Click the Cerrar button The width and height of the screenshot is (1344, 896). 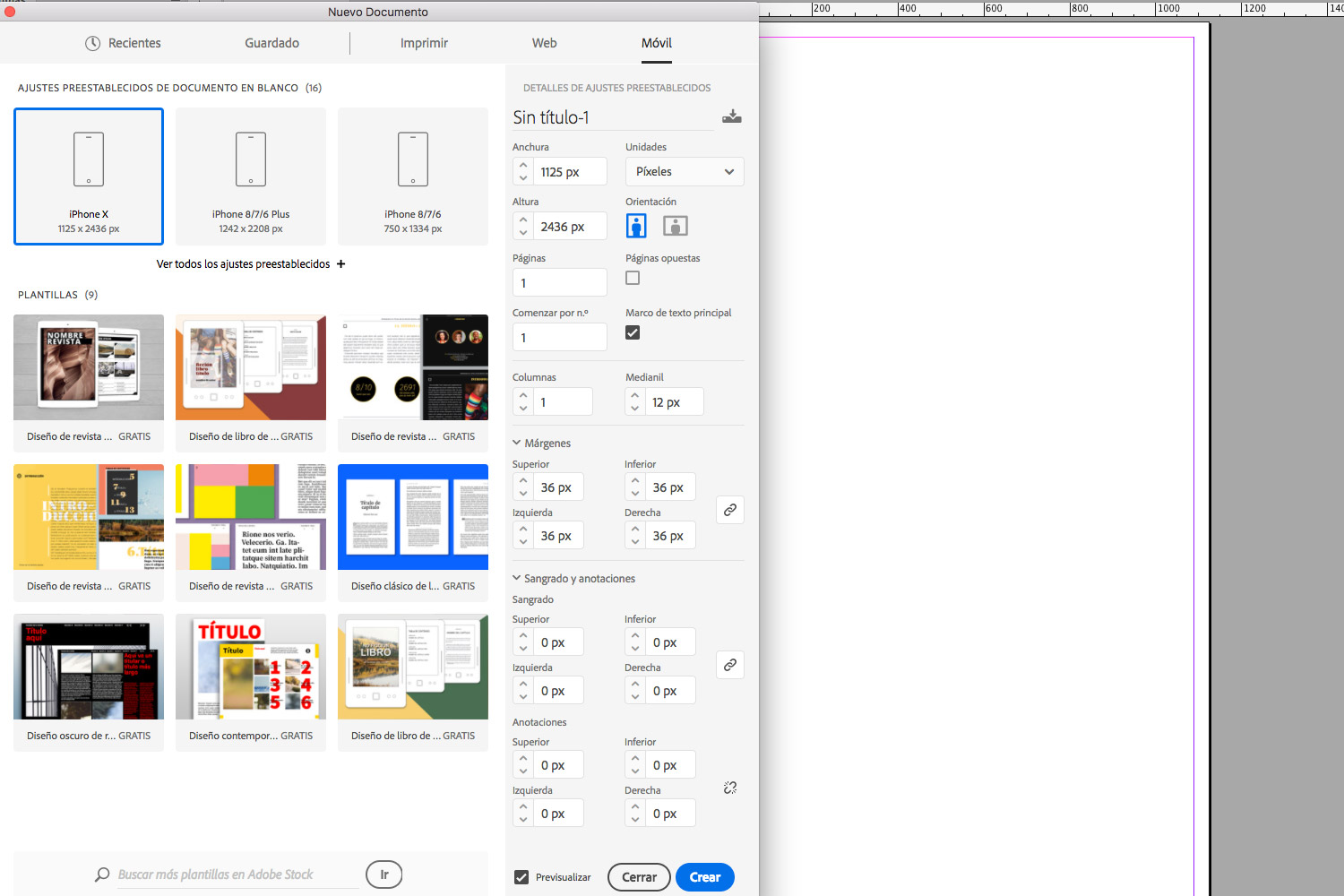(x=639, y=877)
